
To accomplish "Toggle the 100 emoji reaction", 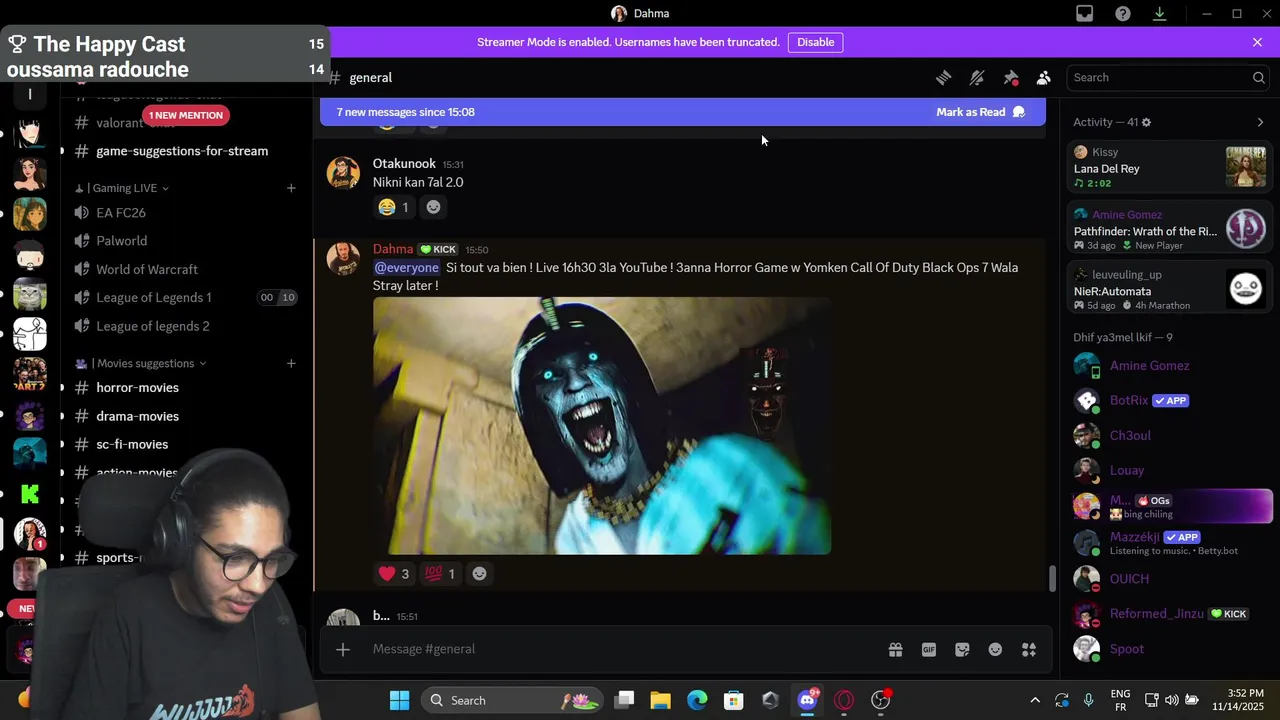I will click(440, 573).
